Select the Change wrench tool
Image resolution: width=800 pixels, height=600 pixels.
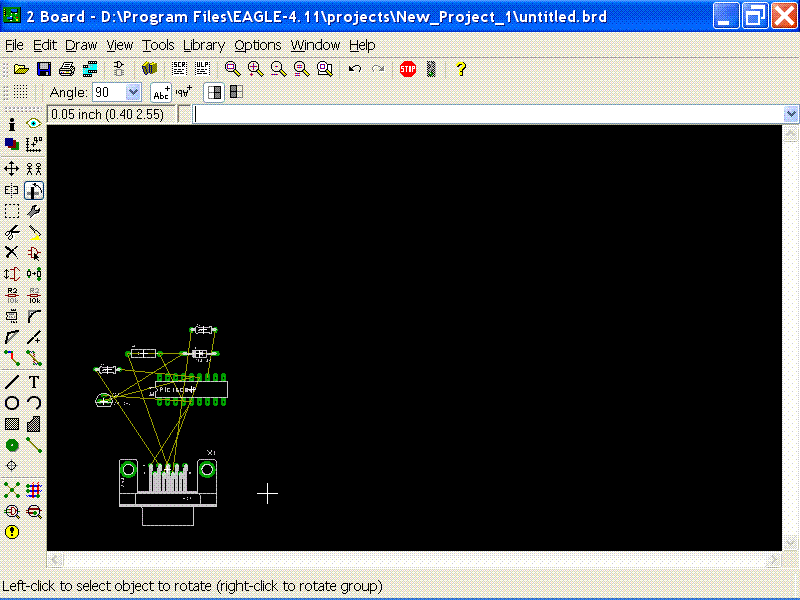click(34, 211)
